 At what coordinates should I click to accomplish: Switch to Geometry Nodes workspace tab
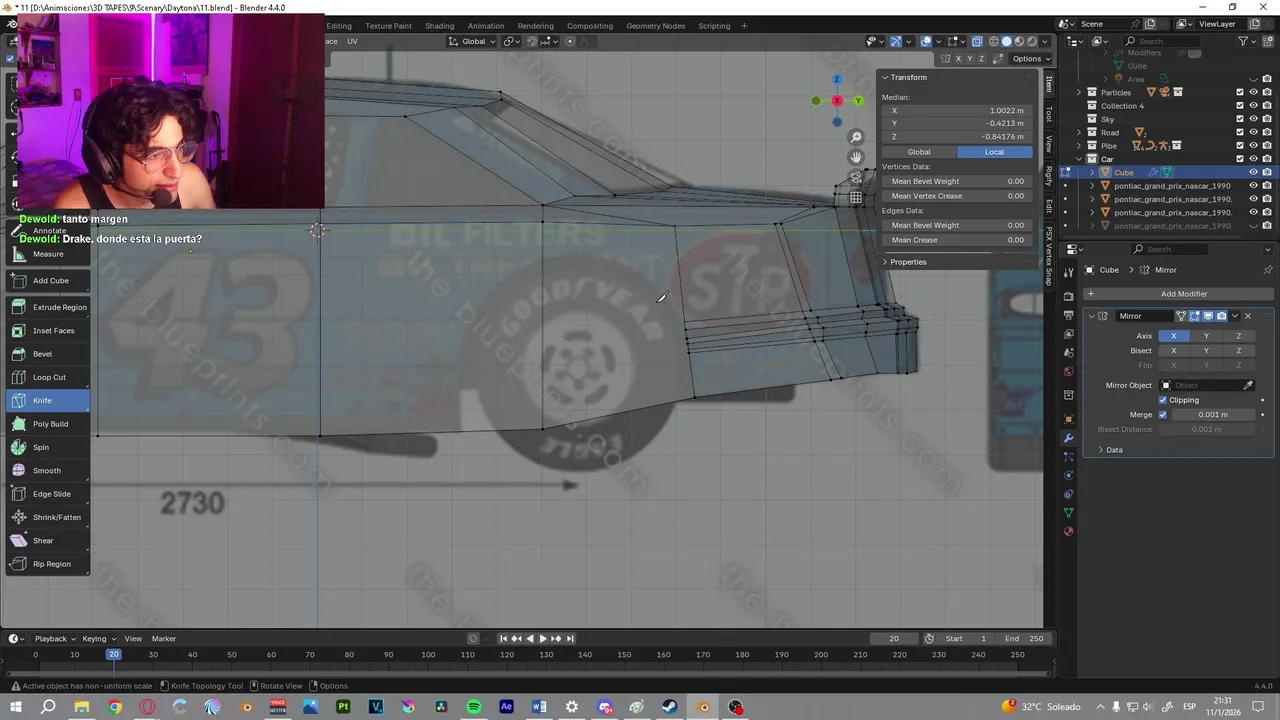click(656, 26)
